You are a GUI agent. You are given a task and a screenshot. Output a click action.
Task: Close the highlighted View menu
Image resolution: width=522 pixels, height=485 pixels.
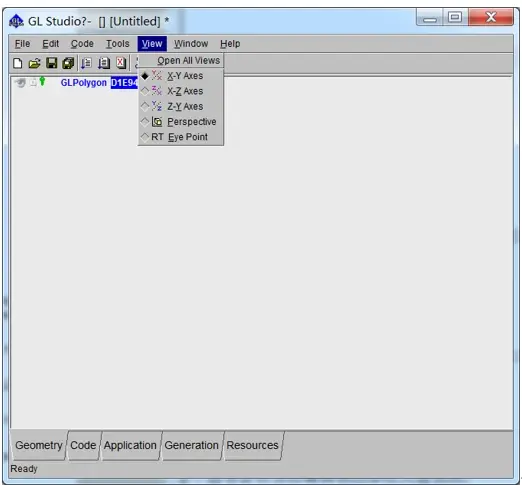(152, 44)
